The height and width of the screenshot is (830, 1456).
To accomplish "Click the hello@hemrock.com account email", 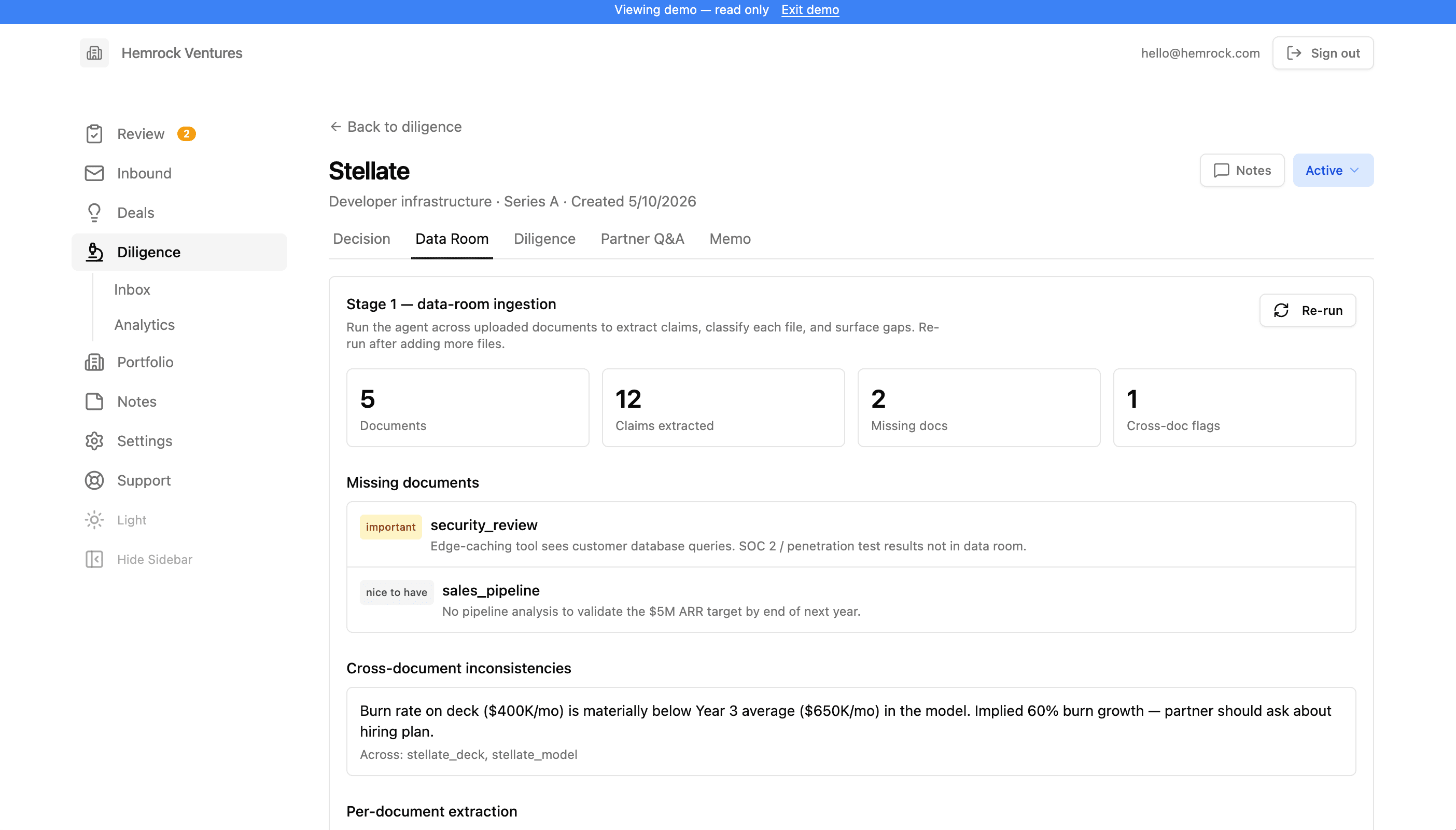I will [1200, 53].
